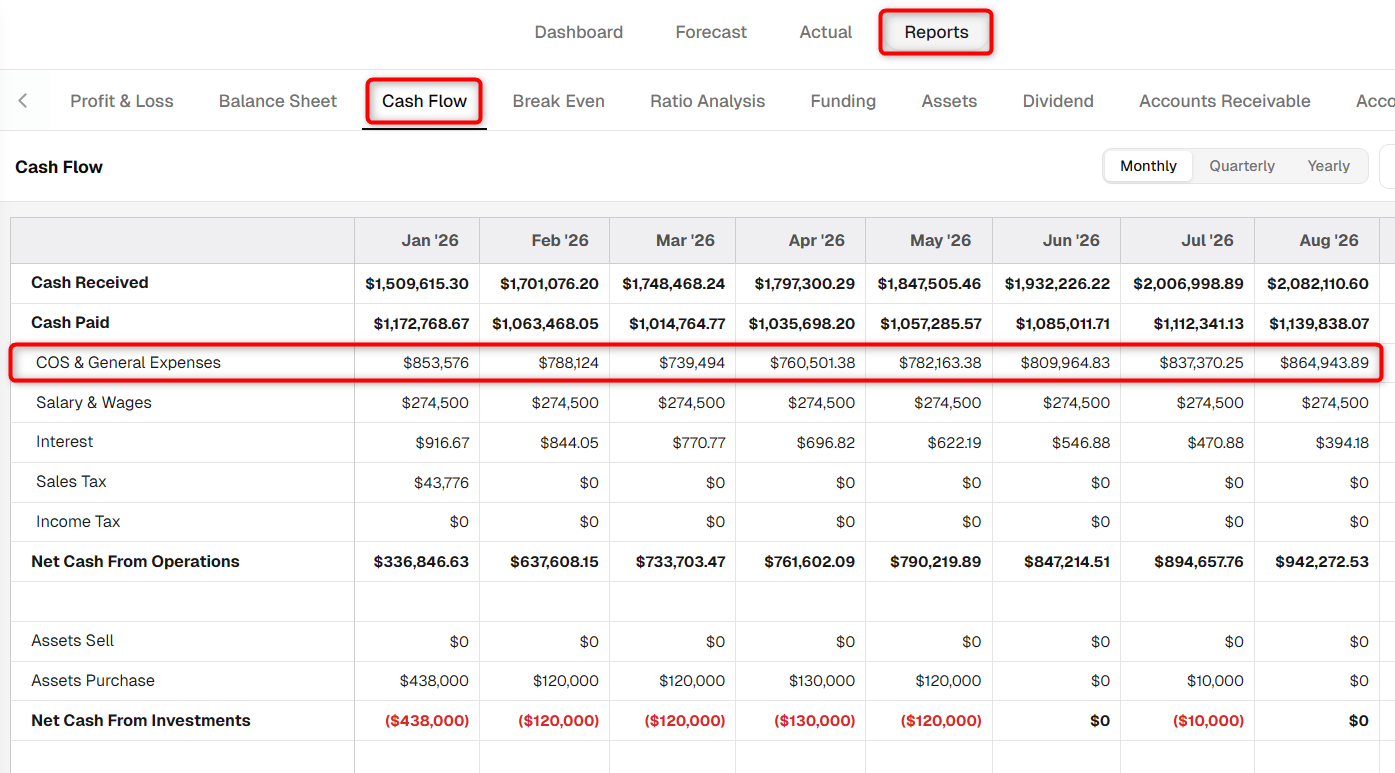Open the Balance Sheet report

278,101
